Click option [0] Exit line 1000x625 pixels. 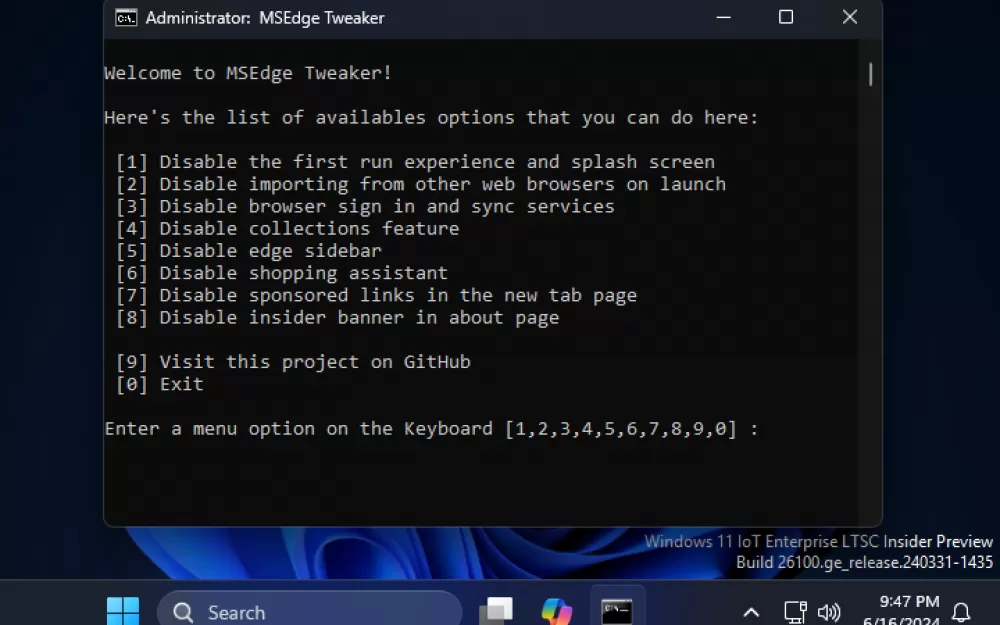click(x=159, y=385)
